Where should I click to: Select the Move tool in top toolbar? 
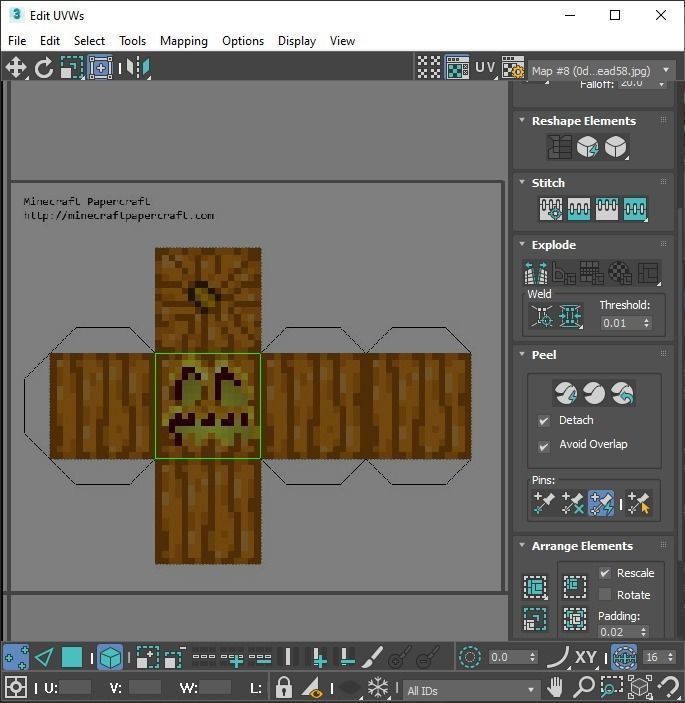click(16, 68)
